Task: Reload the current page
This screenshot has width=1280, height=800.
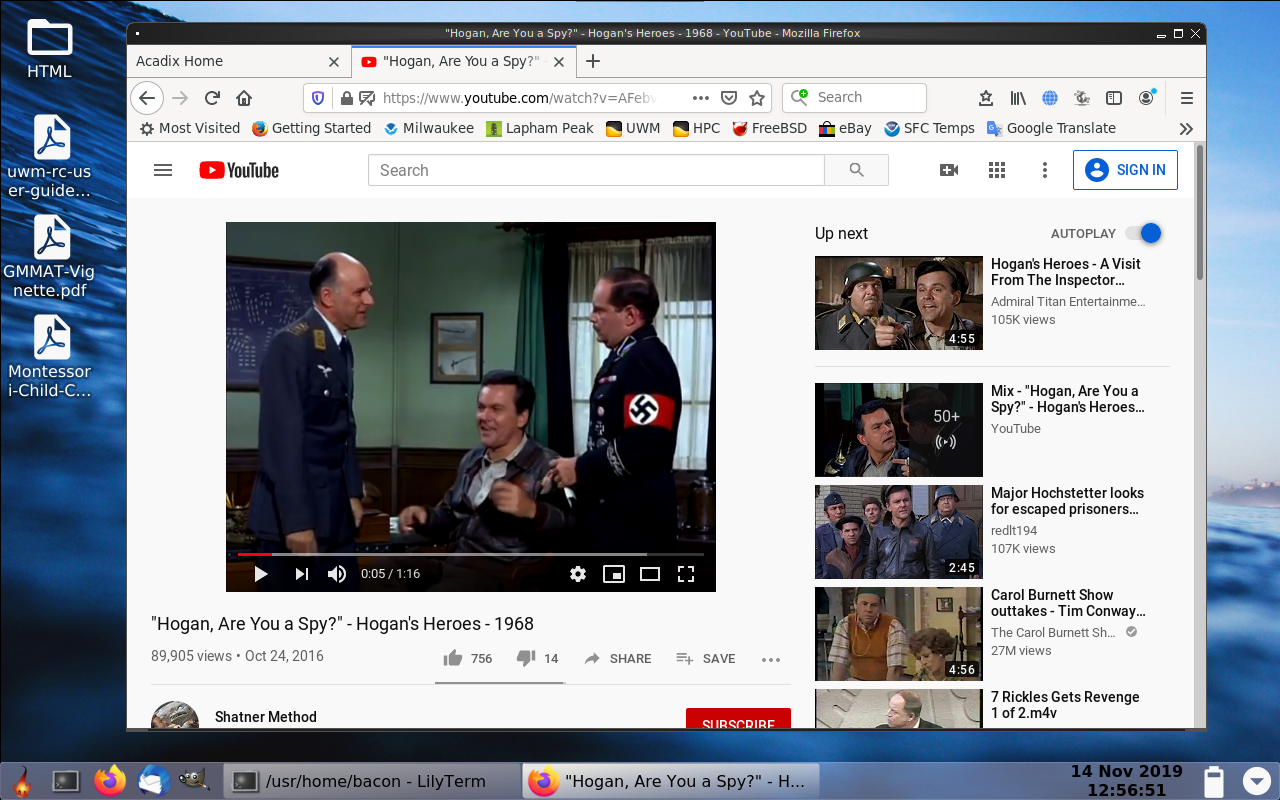Action: point(212,98)
